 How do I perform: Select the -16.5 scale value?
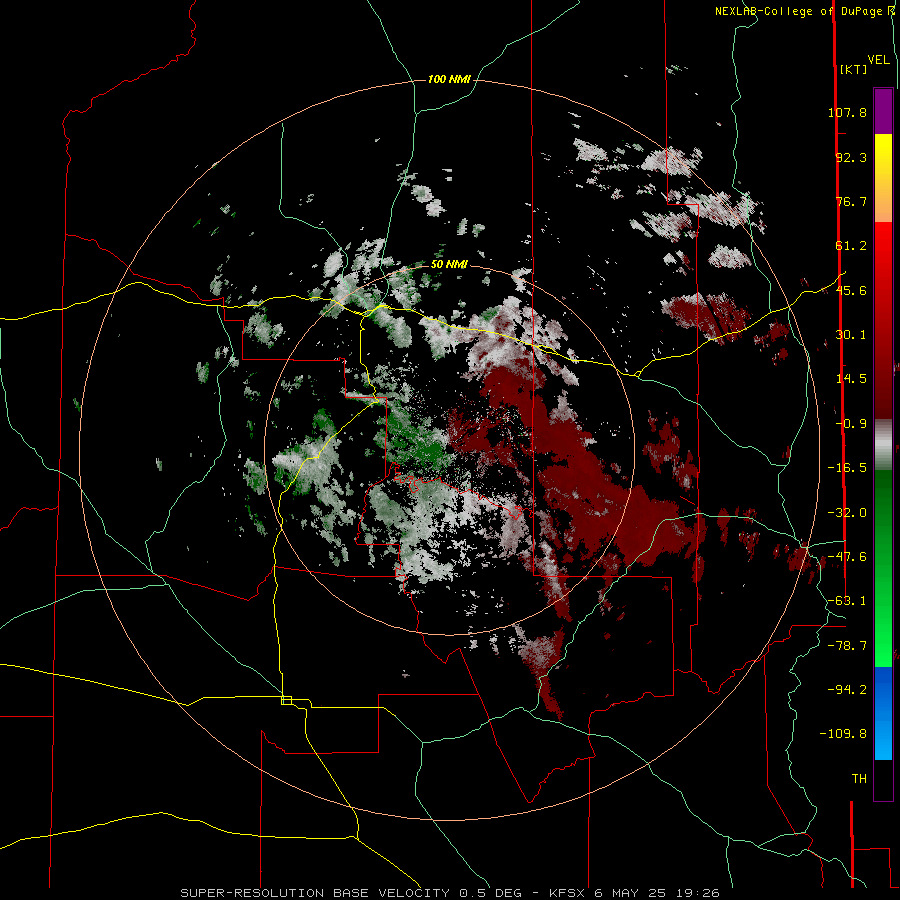tap(847, 468)
